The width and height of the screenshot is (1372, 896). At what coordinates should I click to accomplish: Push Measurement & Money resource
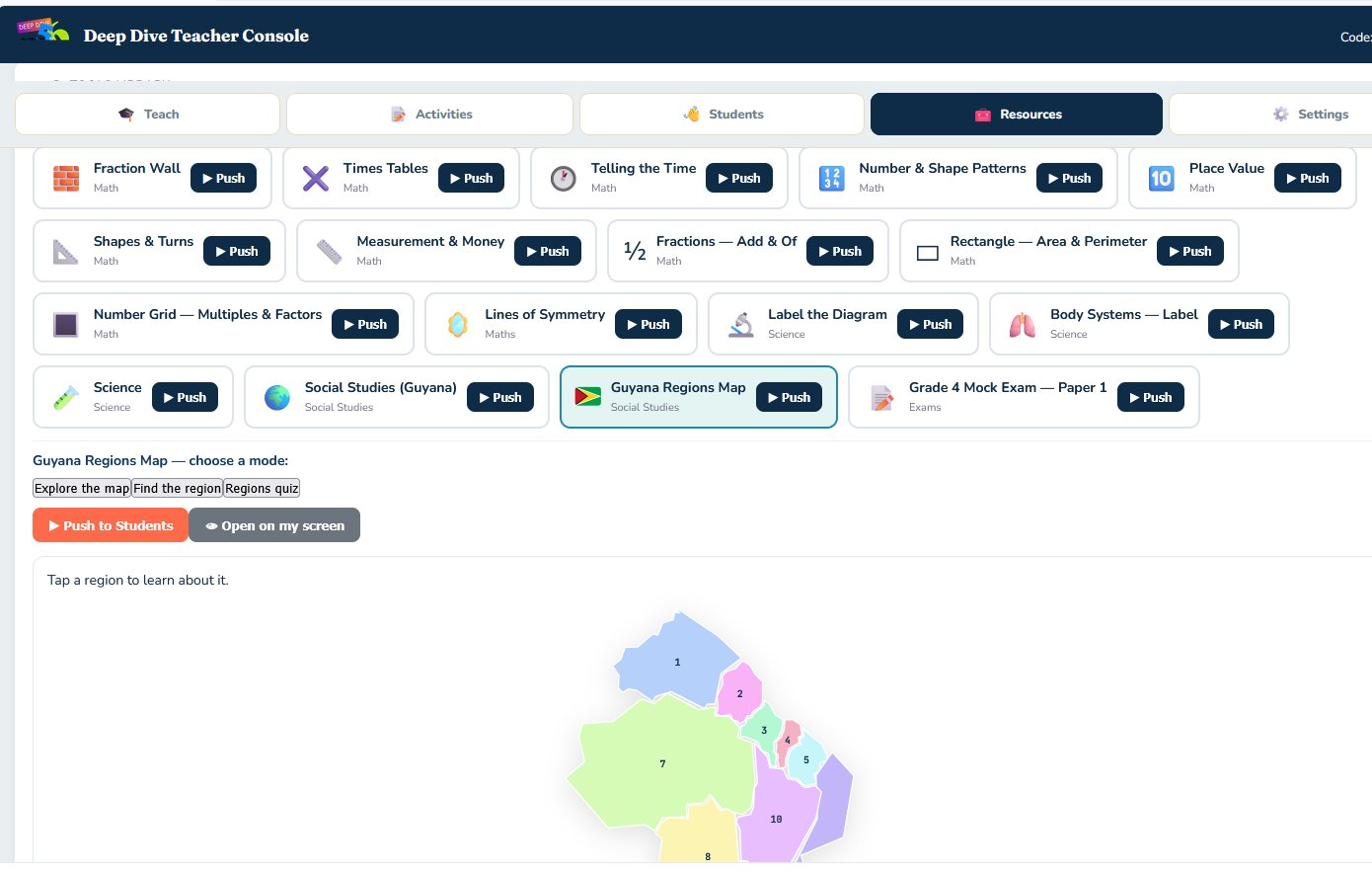548,251
